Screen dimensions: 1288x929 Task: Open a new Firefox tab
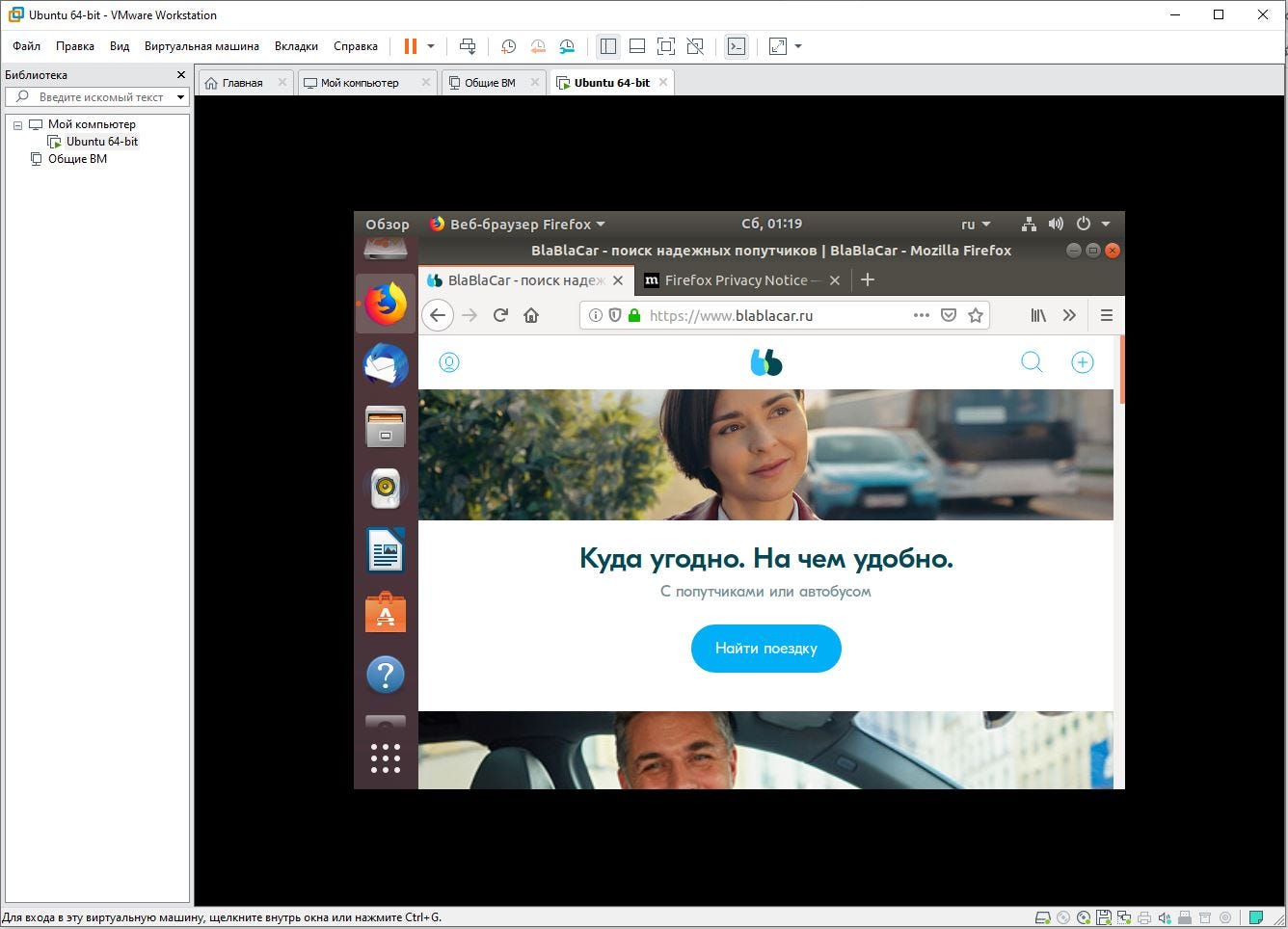point(867,279)
